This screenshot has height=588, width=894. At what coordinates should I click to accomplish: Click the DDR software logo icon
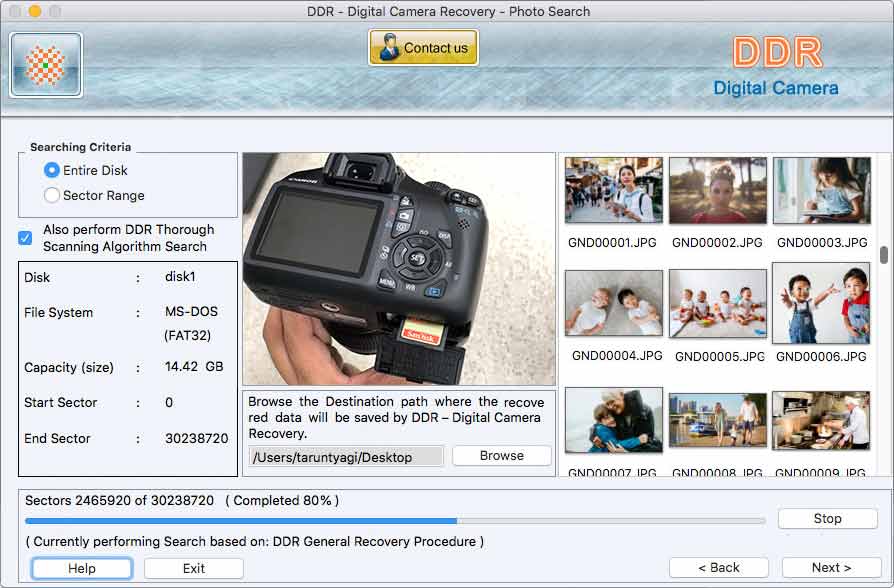pyautogui.click(x=45, y=62)
